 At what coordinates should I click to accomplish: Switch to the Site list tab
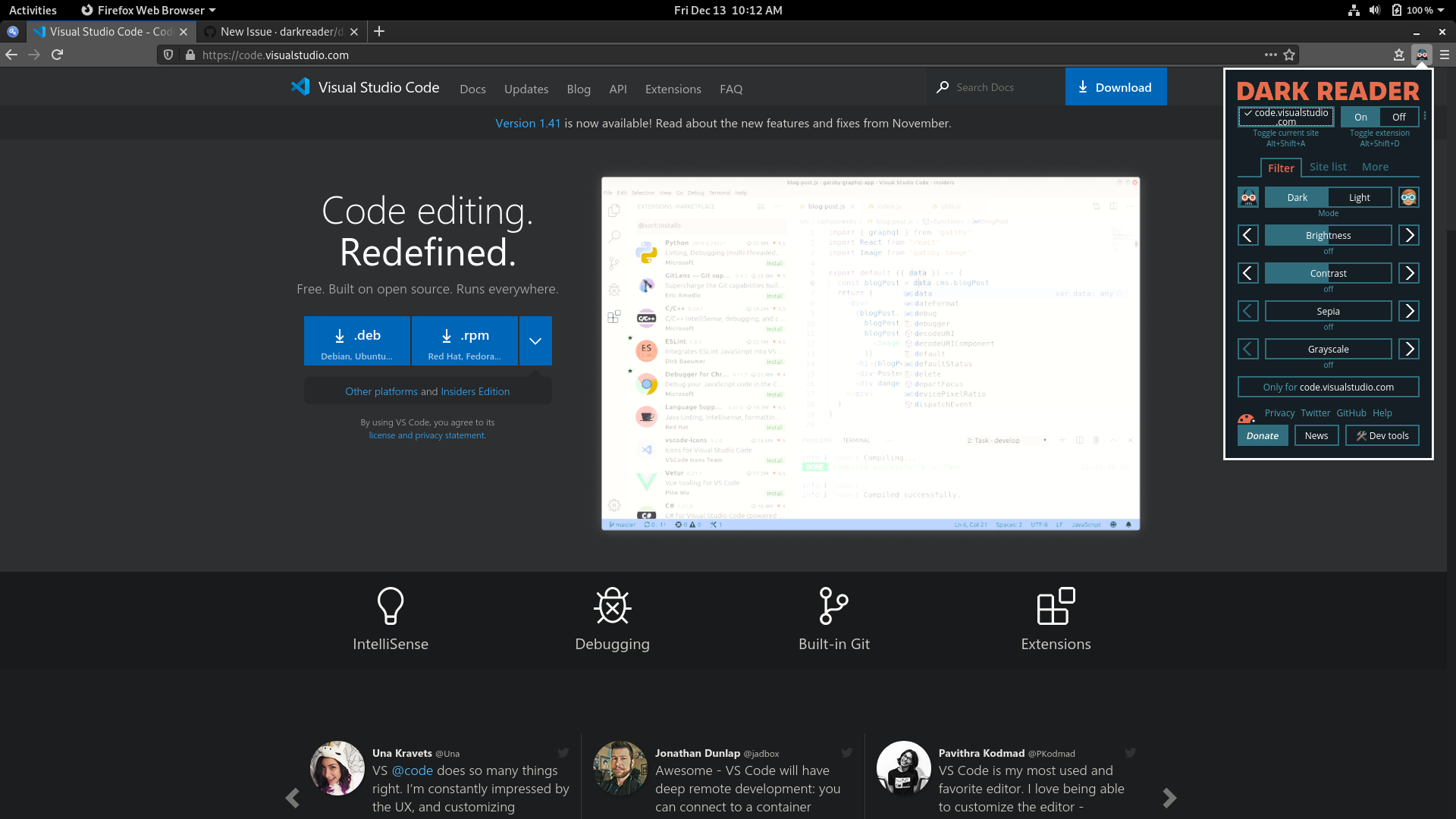tap(1328, 167)
